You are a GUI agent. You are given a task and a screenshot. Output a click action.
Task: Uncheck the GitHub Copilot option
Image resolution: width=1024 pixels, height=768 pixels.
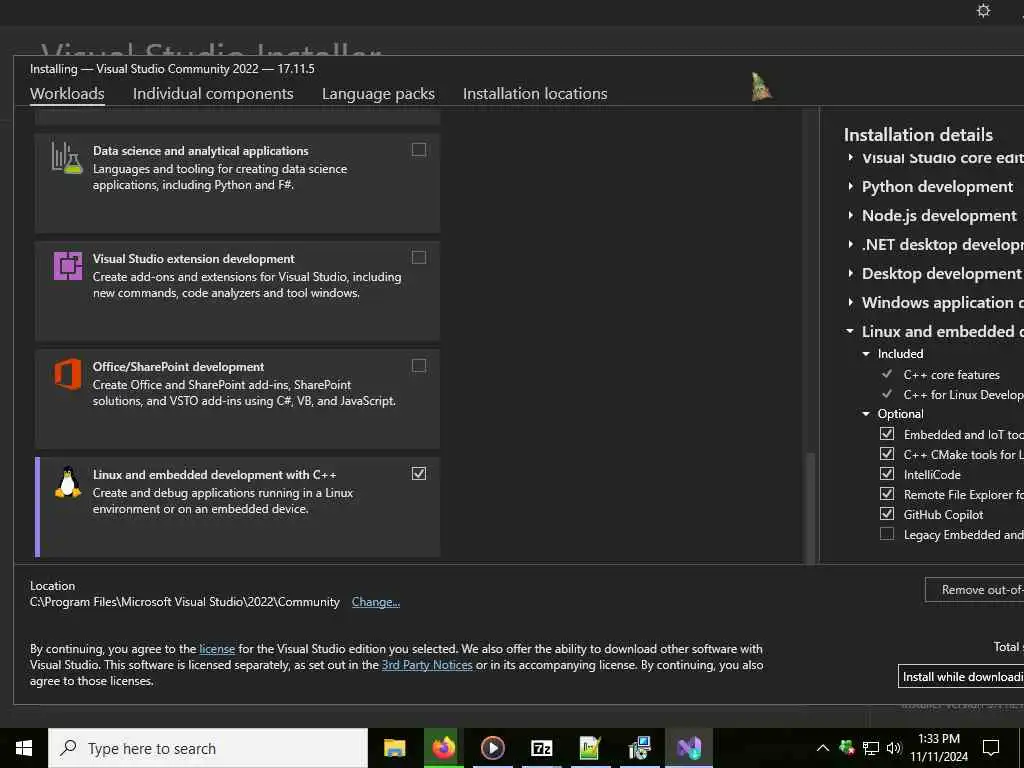[x=887, y=514]
